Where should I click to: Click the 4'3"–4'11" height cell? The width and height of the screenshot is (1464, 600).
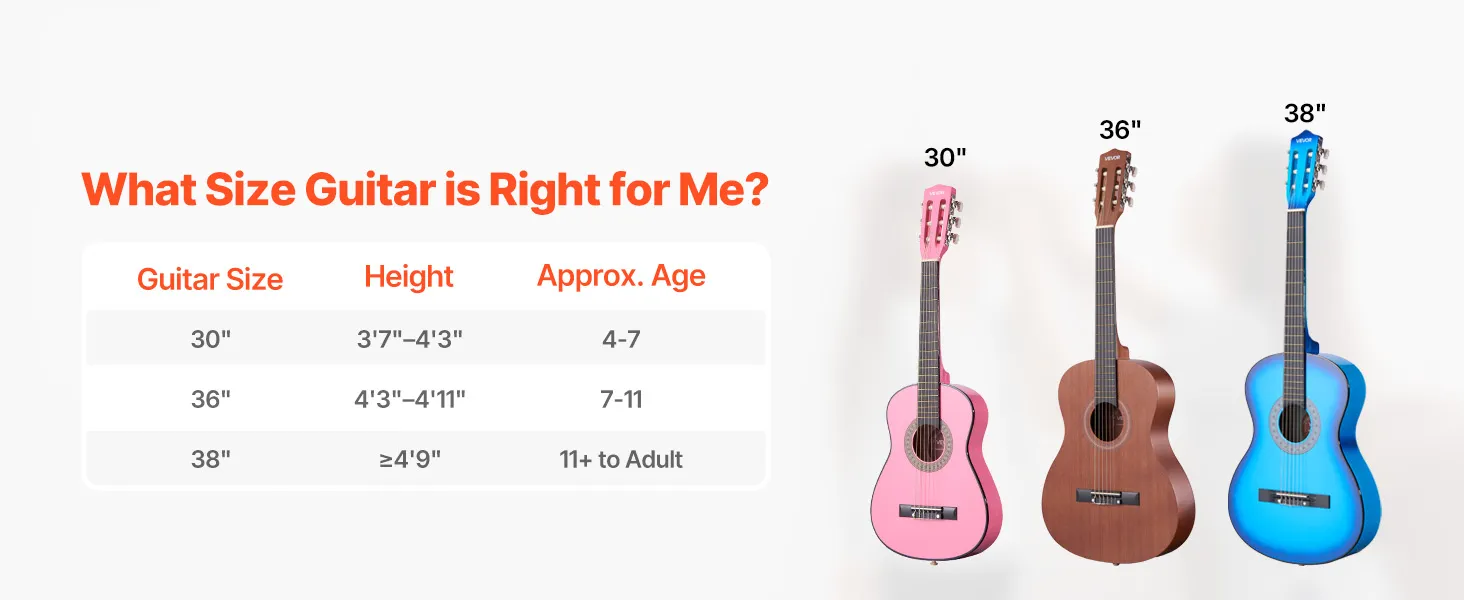(409, 399)
